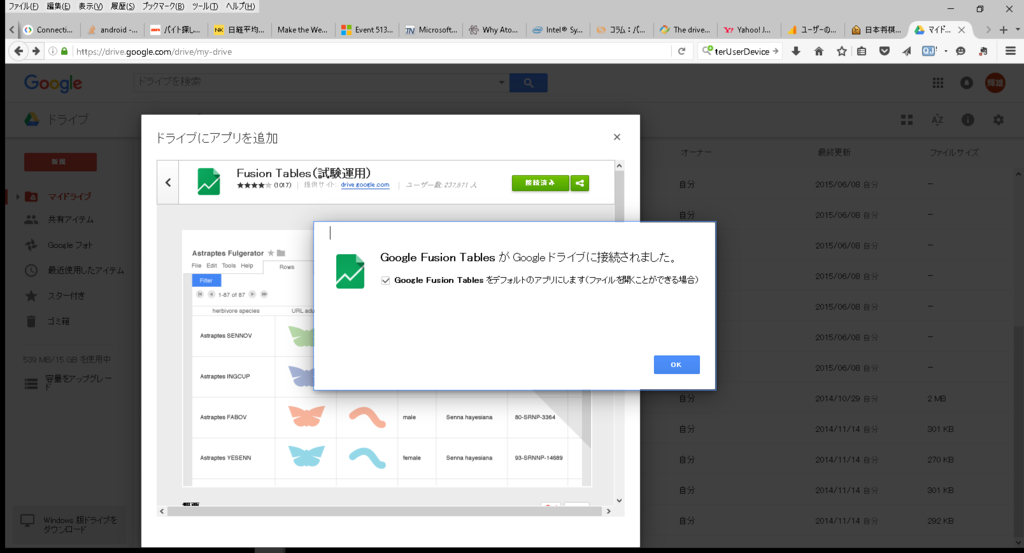The width and height of the screenshot is (1024, 553).
Task: Open the drive.google.com provider link
Action: pos(365,185)
